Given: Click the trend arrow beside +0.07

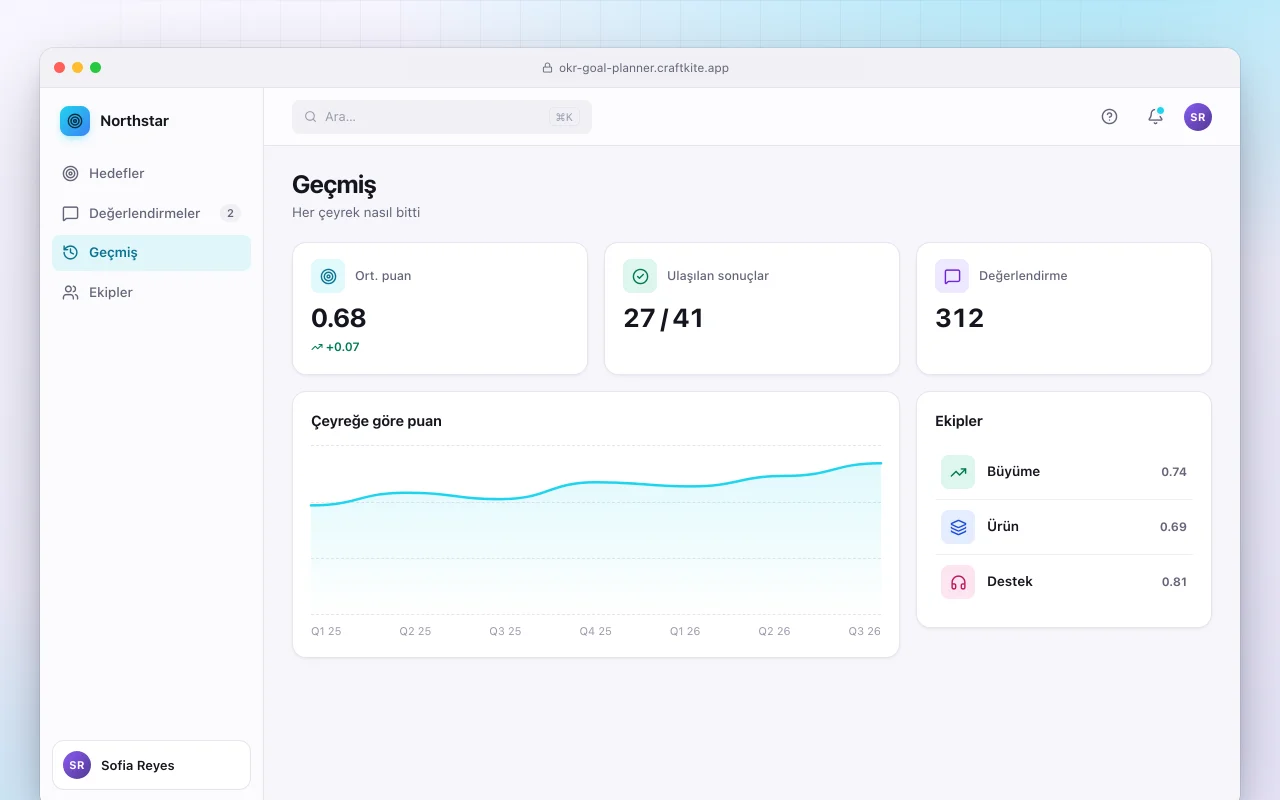Looking at the screenshot, I should (317, 347).
